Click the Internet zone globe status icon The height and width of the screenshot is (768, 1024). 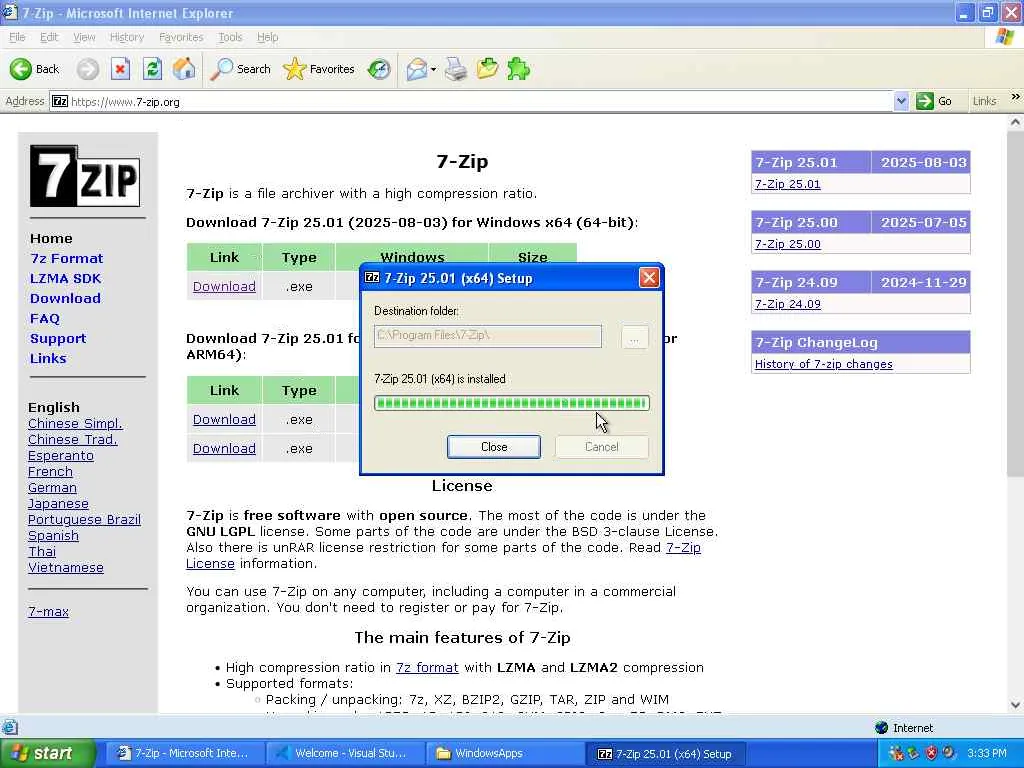[x=882, y=727]
